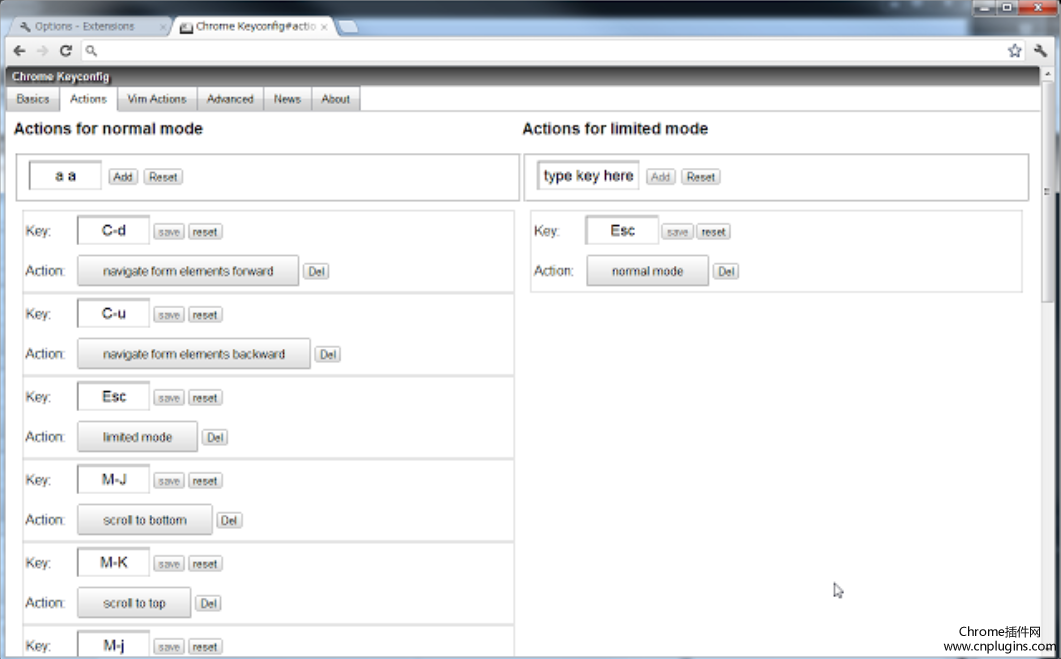Open the 'scroll to bottom' action selector
This screenshot has height=659, width=1061.
pyautogui.click(x=145, y=520)
